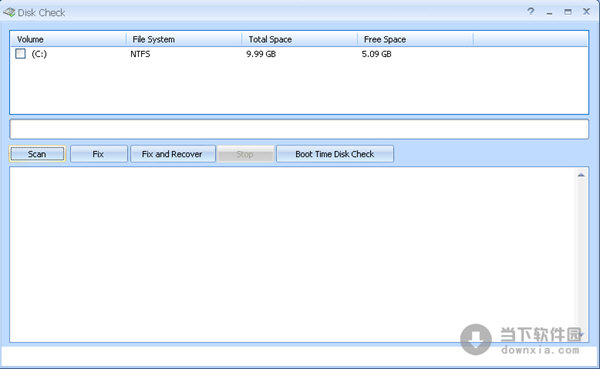This screenshot has width=600, height=369.
Task: Sort by the Free Space column header
Action: click(416, 39)
